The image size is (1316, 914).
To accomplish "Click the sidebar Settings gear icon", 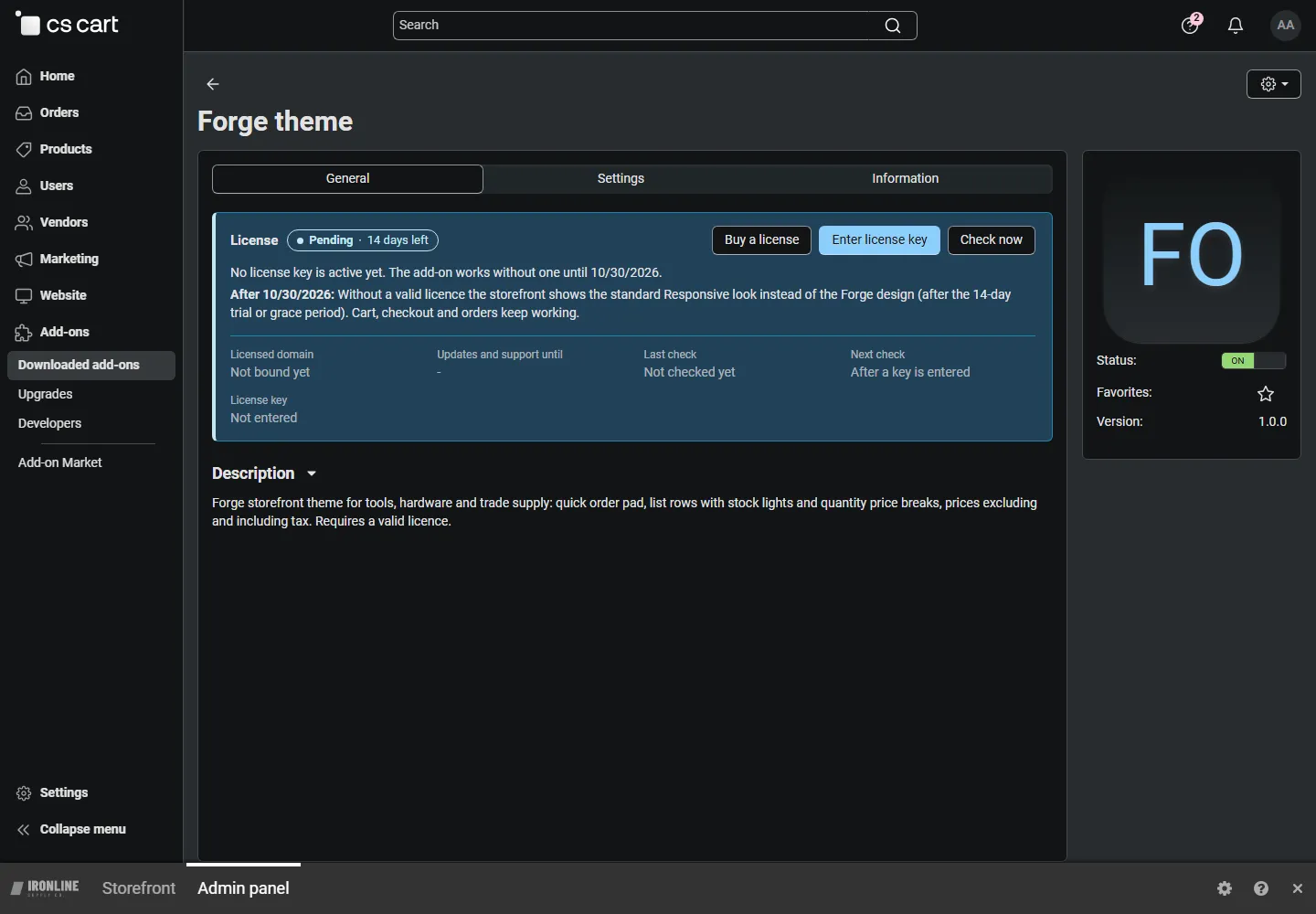I will tap(24, 793).
